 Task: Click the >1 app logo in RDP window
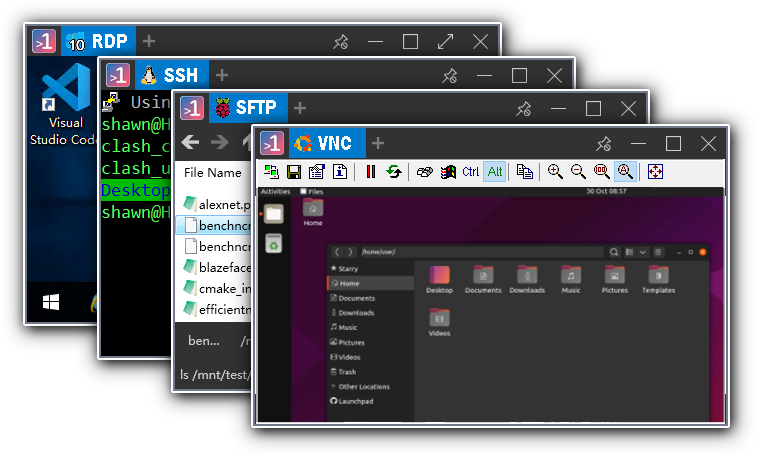[x=44, y=41]
